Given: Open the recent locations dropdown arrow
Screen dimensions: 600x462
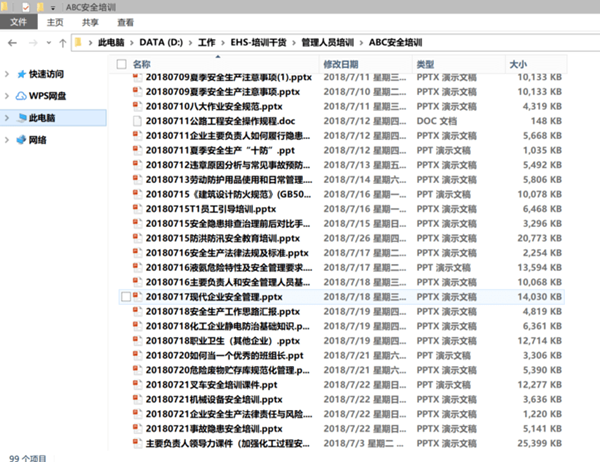Looking at the screenshot, I should point(46,43).
